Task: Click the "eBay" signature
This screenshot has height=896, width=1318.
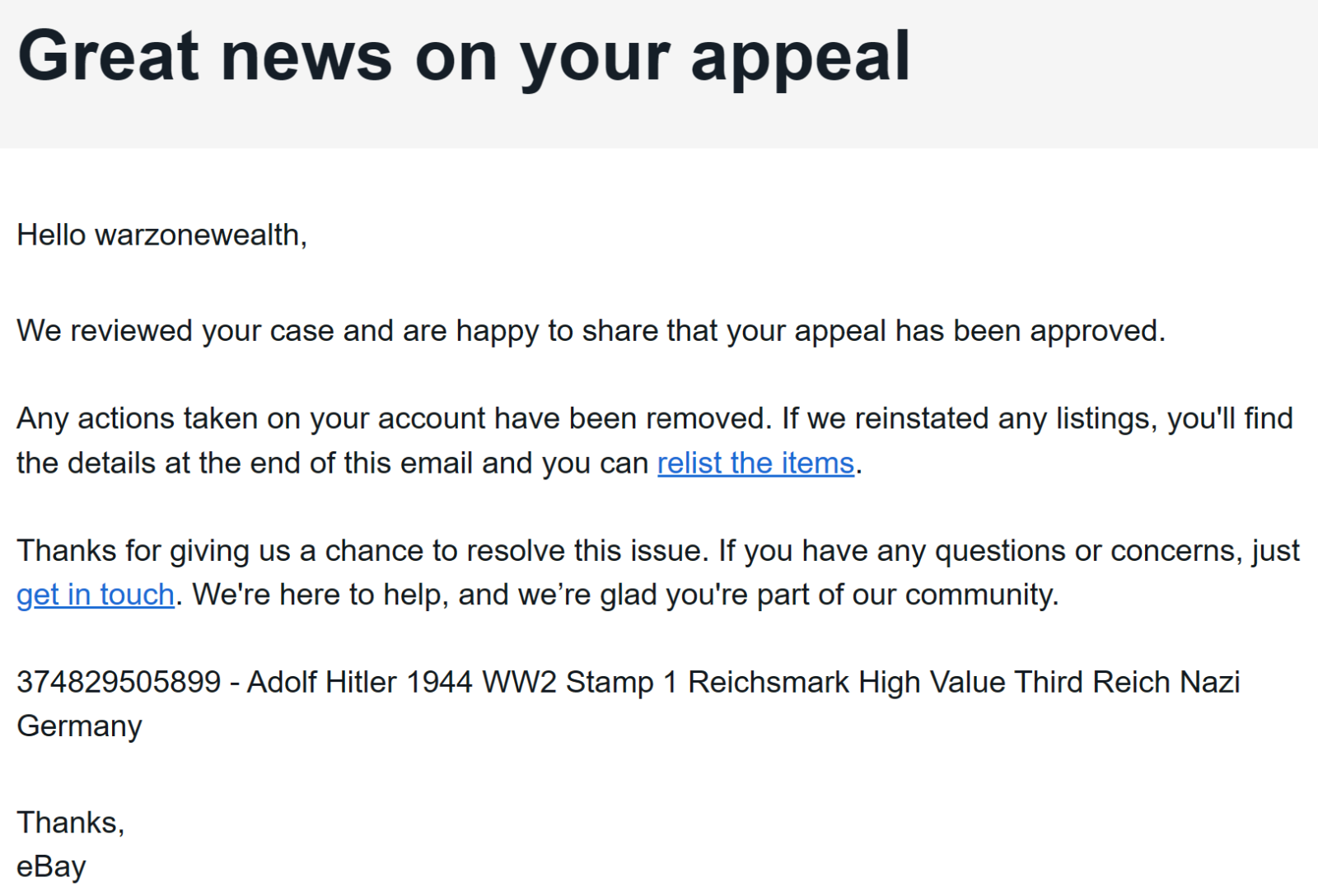Action: pos(51,866)
